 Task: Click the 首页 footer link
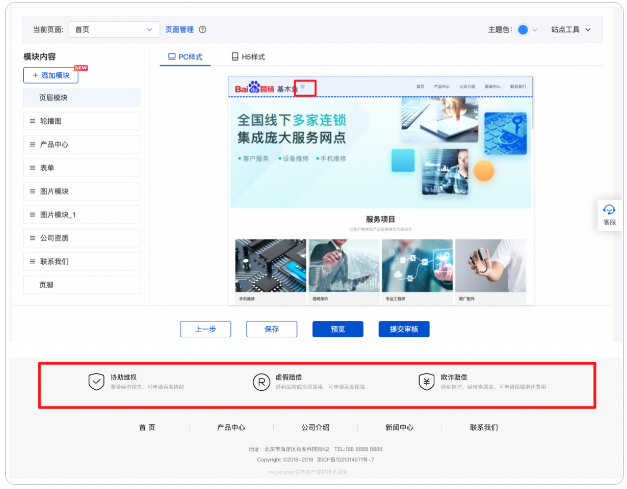click(x=147, y=427)
